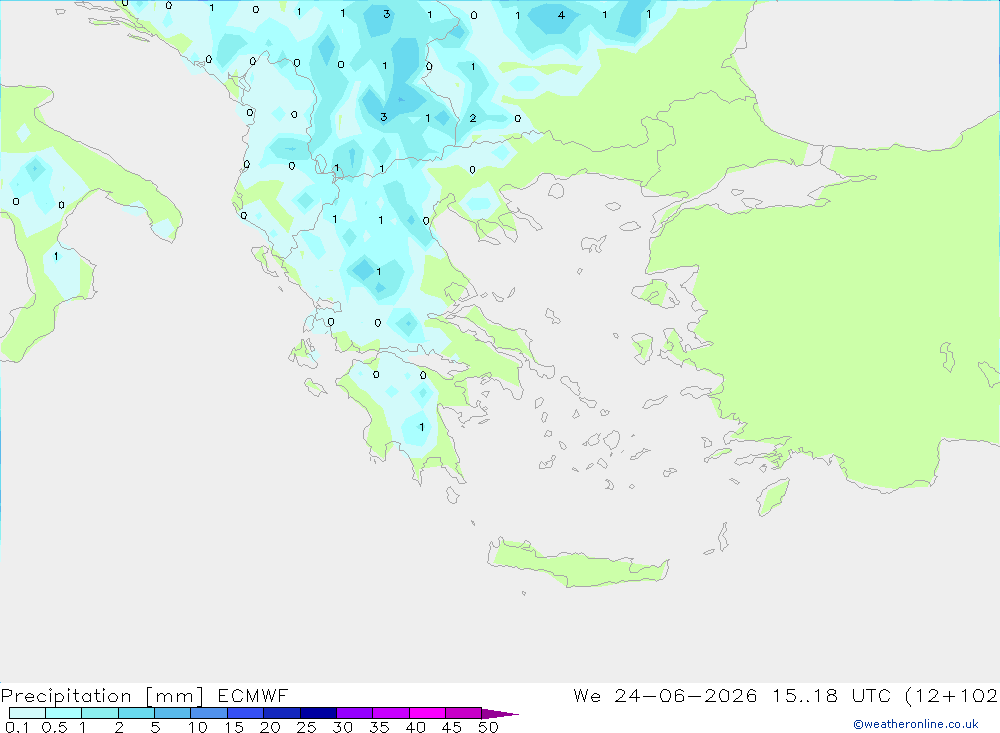Select the 5–10 mm legend color swatch
Screen dimensions: 1000x733
pos(173,713)
